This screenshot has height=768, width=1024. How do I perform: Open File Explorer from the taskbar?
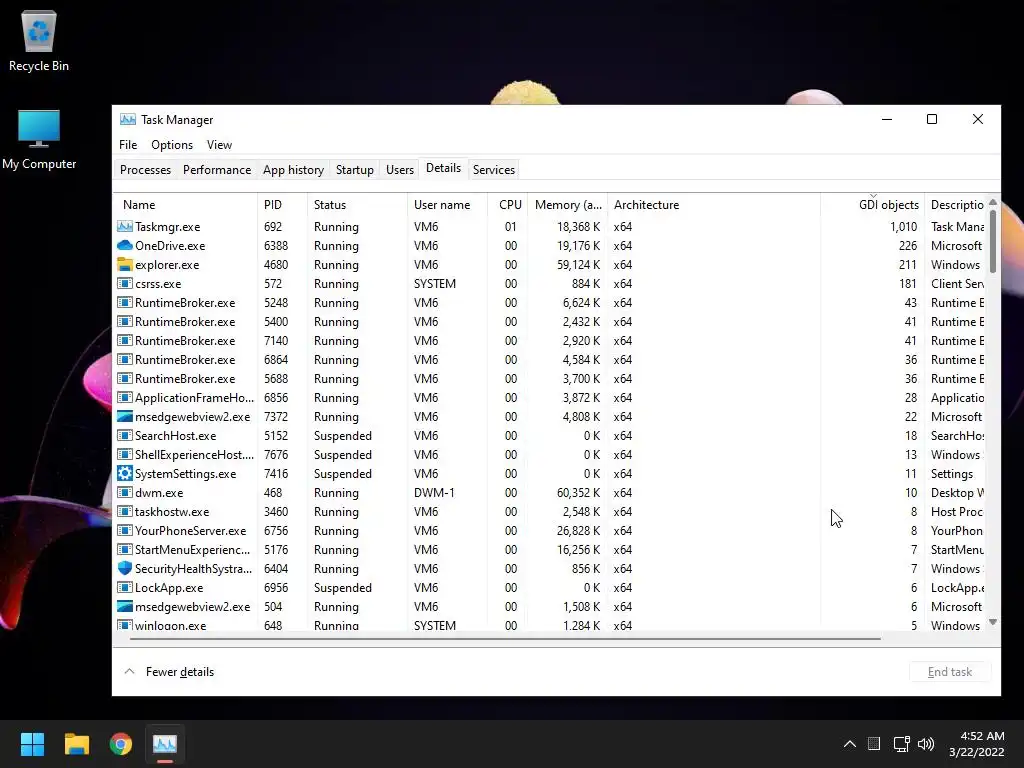(x=76, y=744)
